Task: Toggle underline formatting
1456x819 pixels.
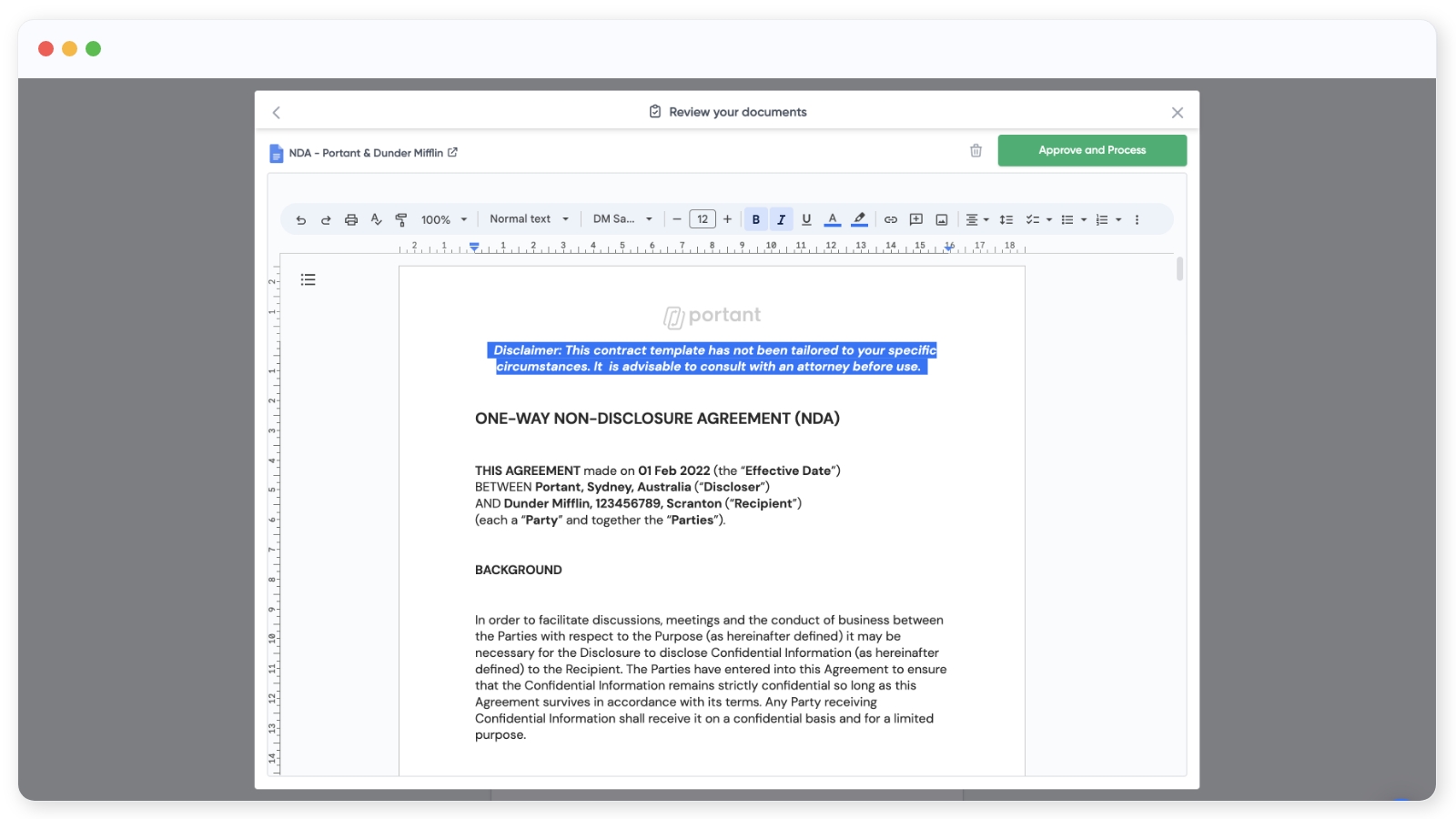Action: pos(806,220)
